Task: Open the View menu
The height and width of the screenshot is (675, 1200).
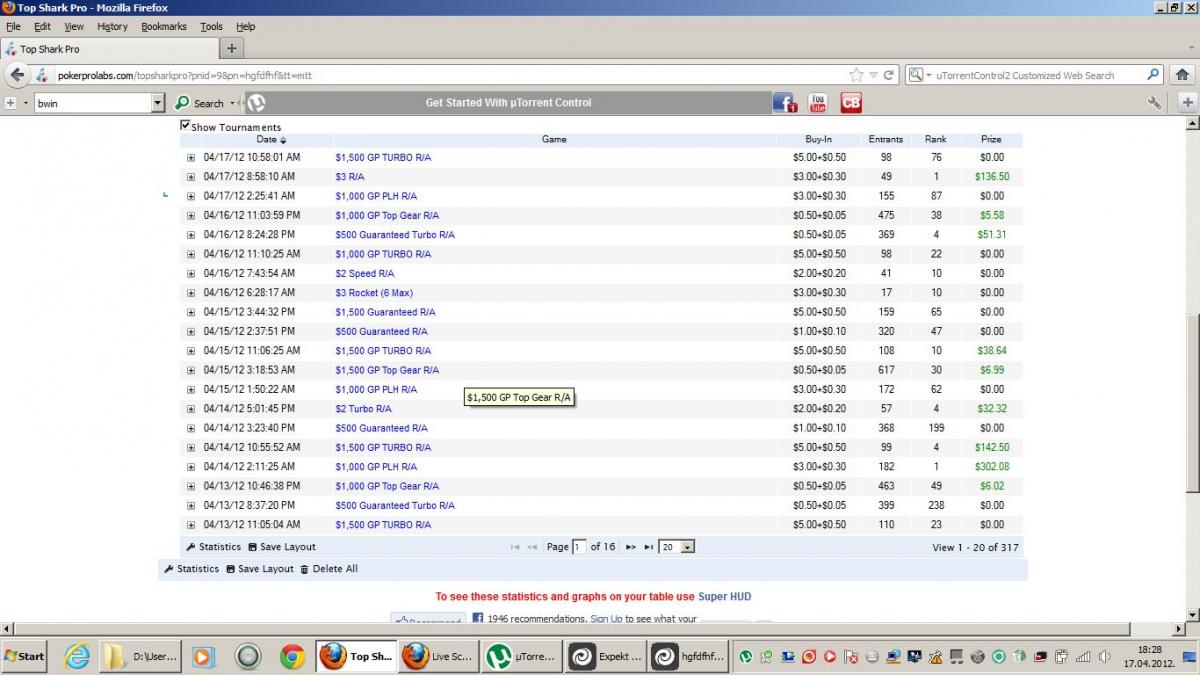Action: 74,27
